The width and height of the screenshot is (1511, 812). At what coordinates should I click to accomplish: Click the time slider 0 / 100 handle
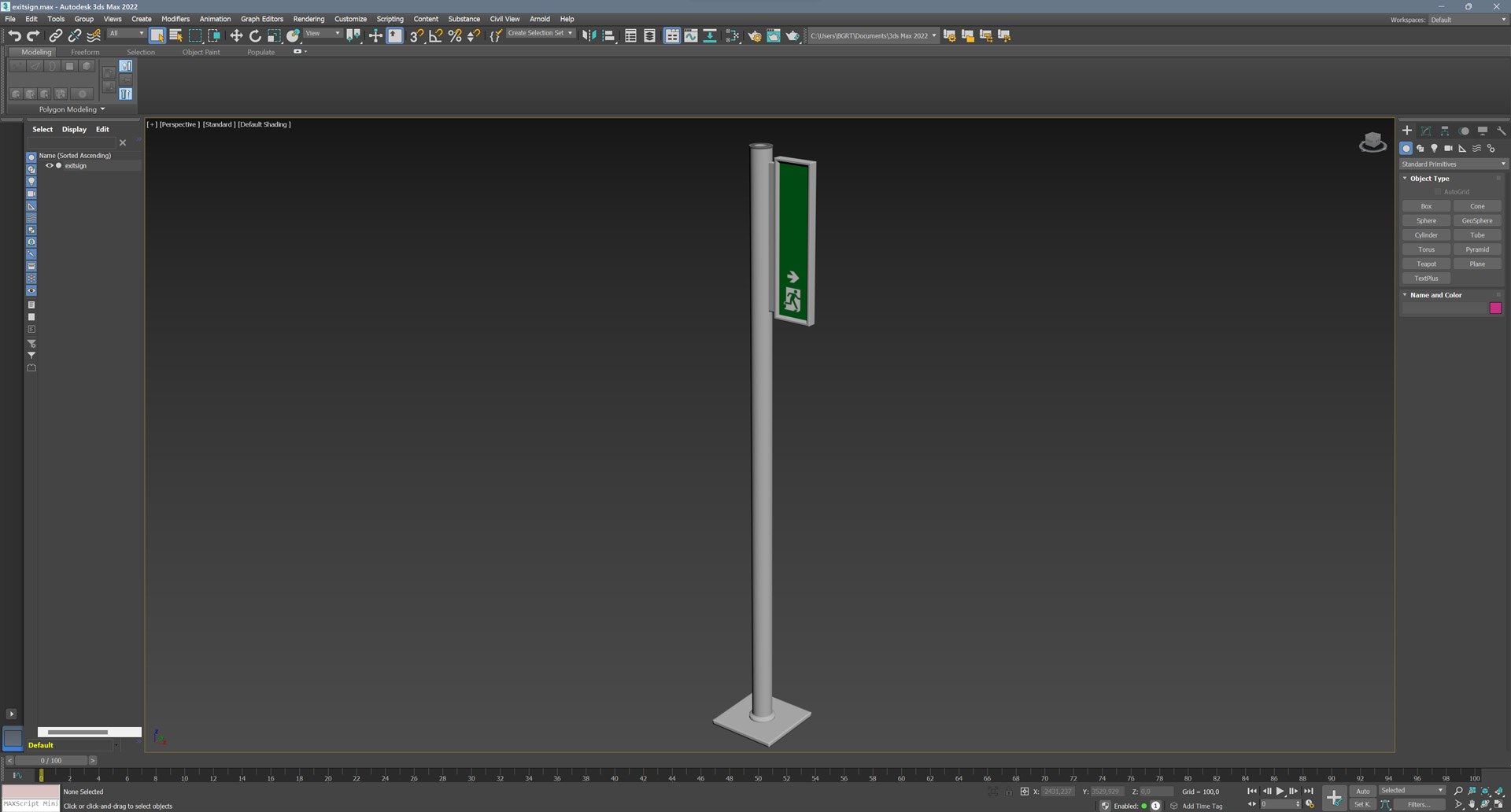[x=51, y=761]
